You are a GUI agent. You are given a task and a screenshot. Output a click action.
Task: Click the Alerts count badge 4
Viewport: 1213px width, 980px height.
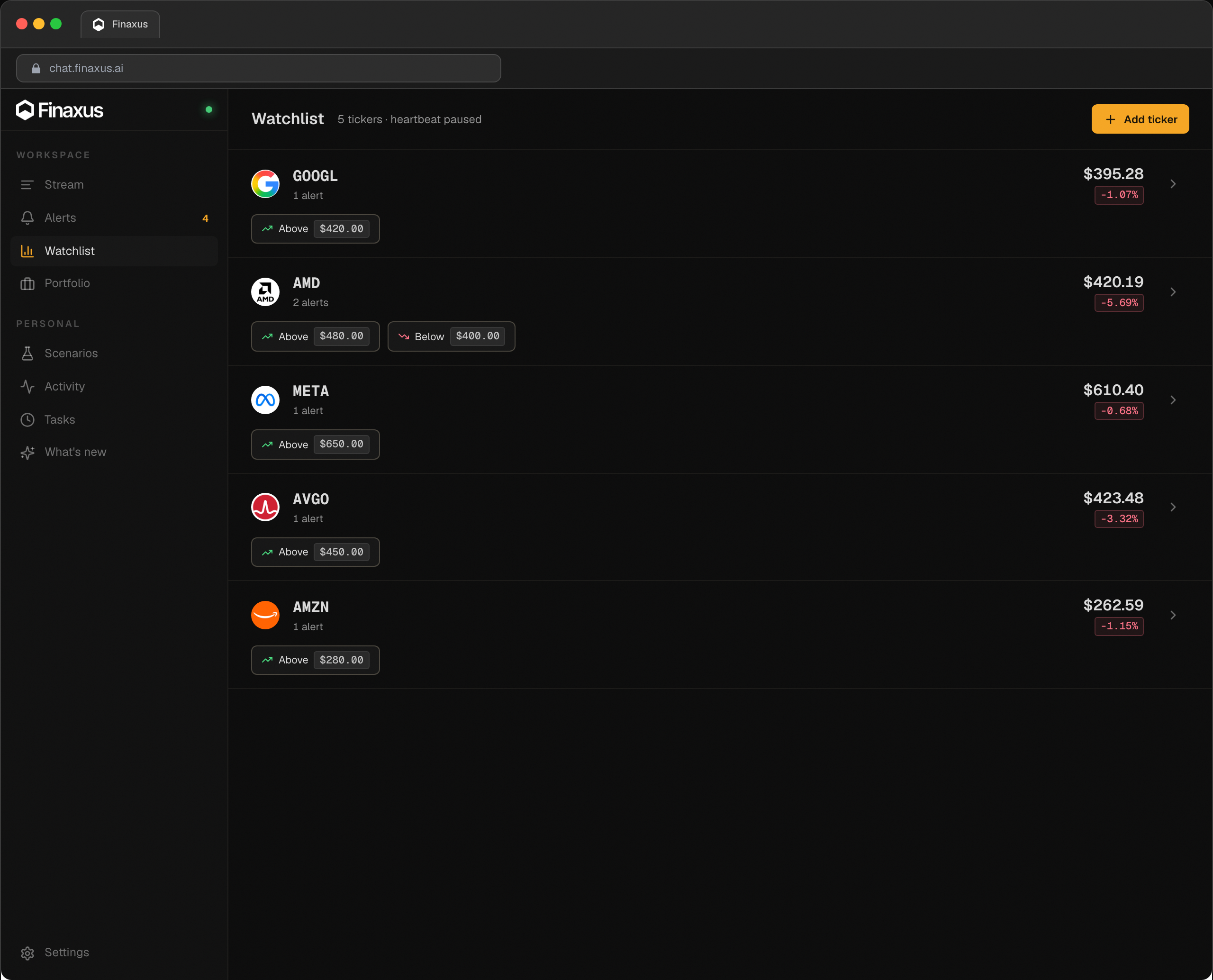206,218
